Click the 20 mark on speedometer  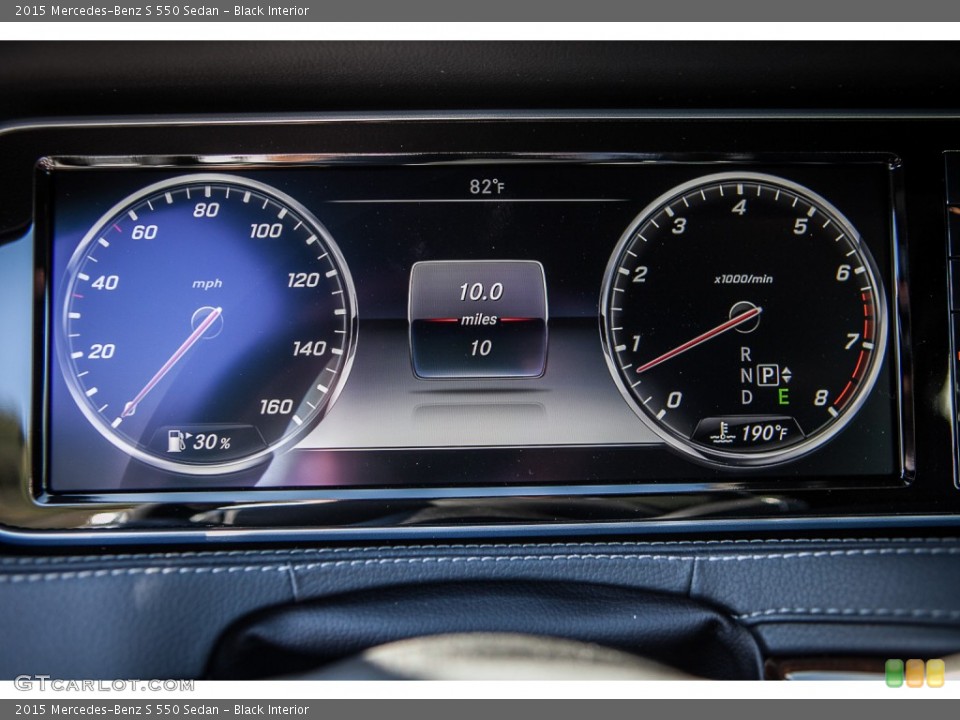coord(101,351)
